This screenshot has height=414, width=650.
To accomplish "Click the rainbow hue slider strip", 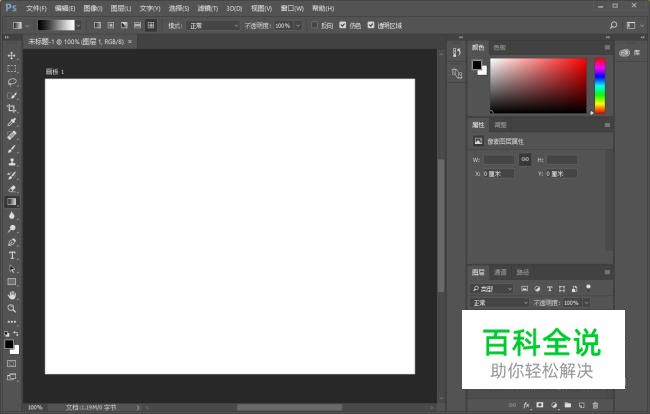I will (x=600, y=85).
